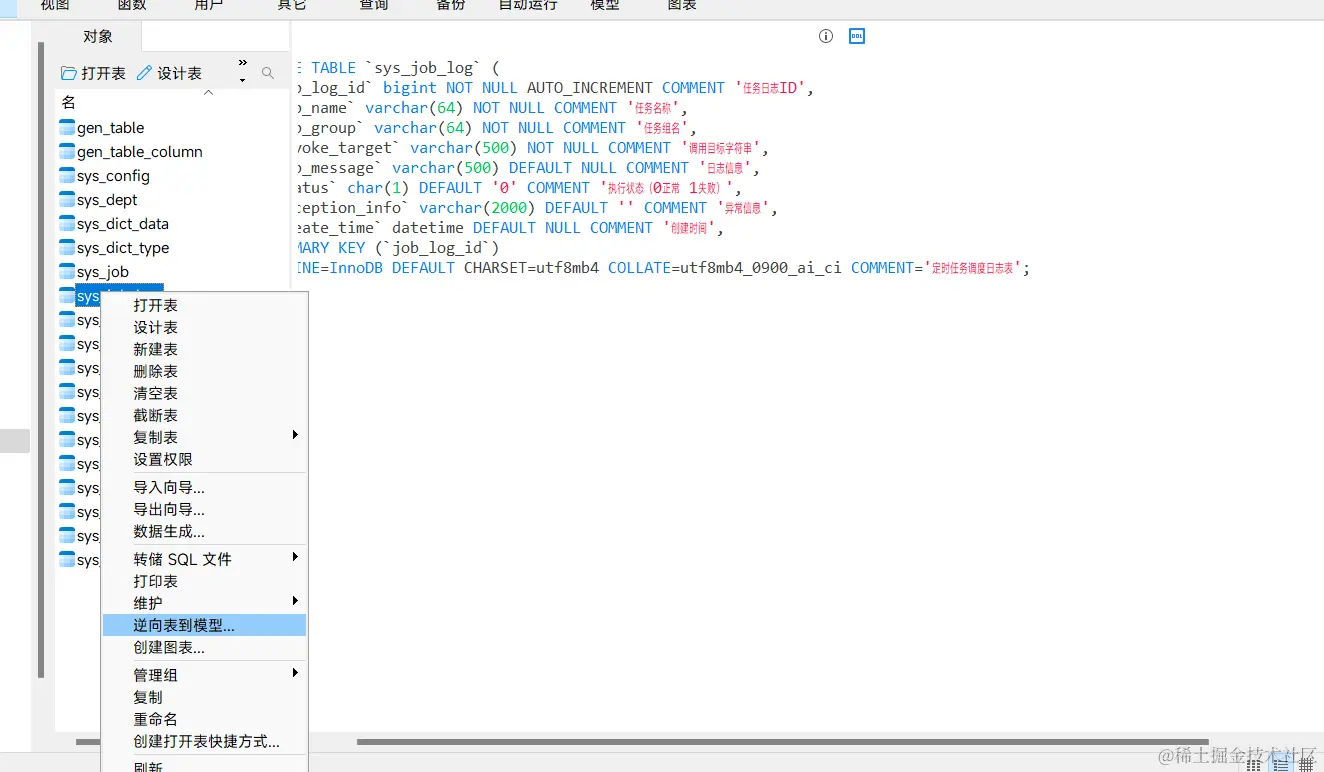This screenshot has width=1324, height=772.
Task: Open the 备份 main toolbar item
Action: [x=451, y=5]
